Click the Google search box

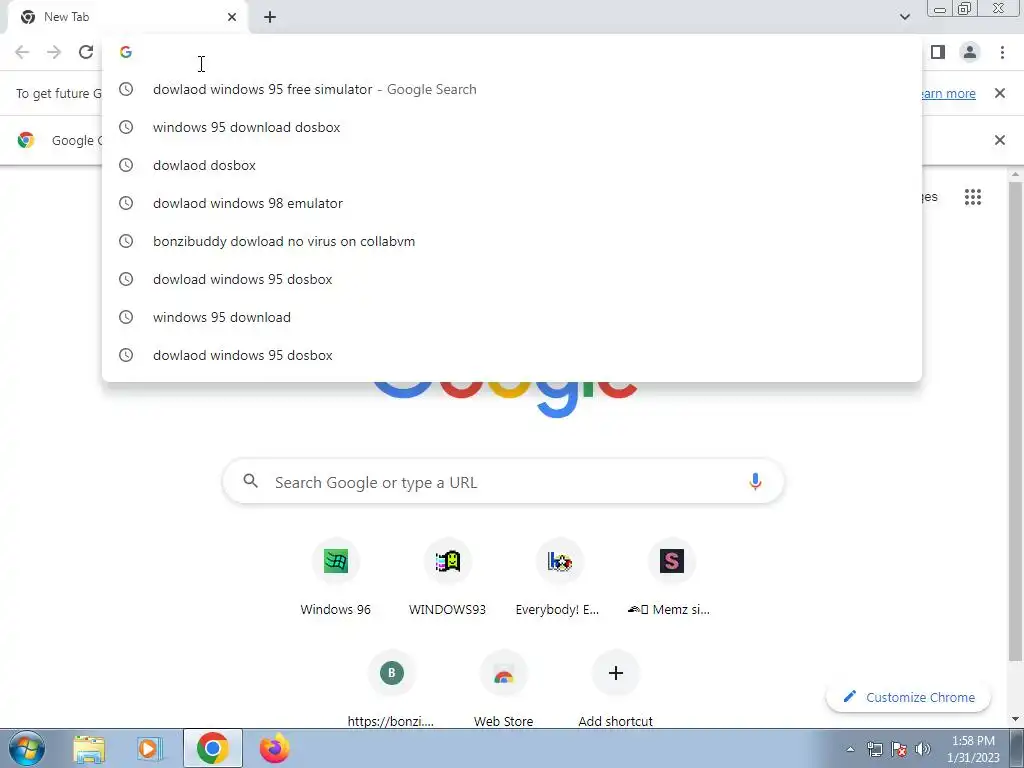click(503, 482)
